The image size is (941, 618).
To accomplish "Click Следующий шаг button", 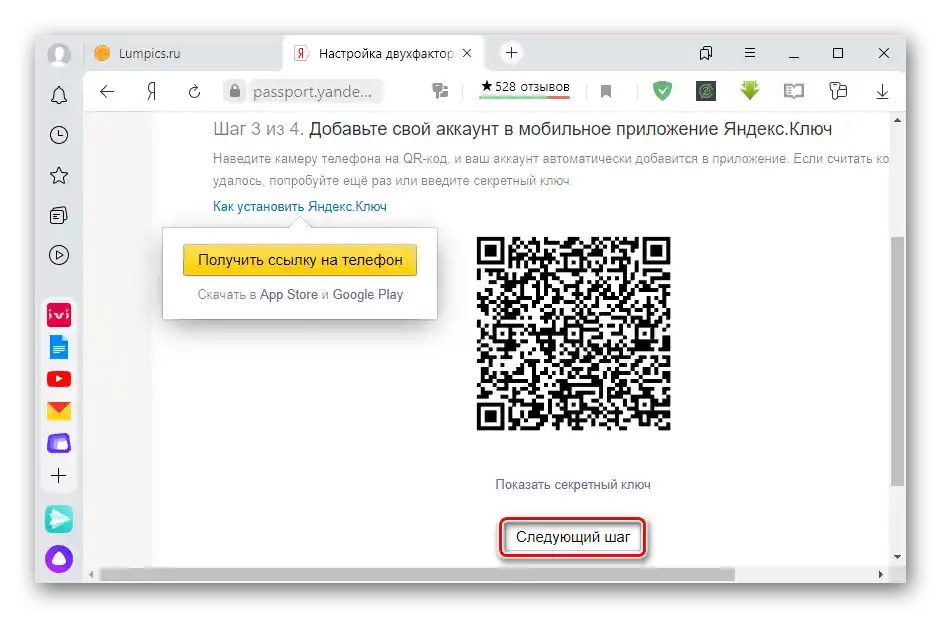I will 573,537.
